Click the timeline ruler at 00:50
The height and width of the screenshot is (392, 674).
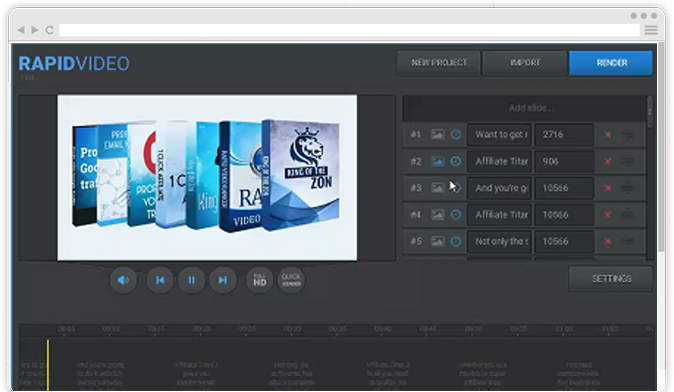point(474,329)
